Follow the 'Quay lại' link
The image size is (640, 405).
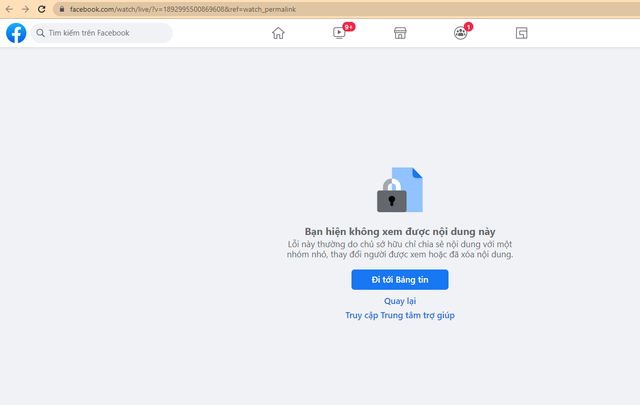coord(400,300)
